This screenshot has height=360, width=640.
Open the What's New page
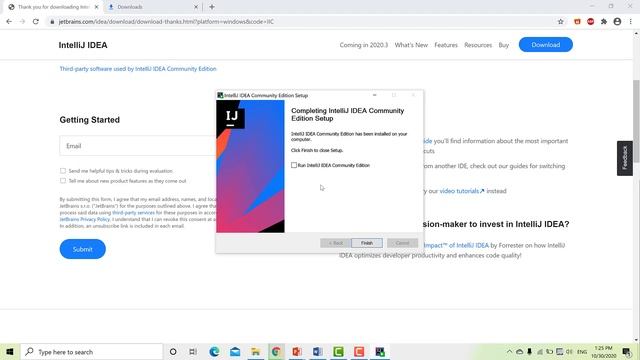(411, 45)
